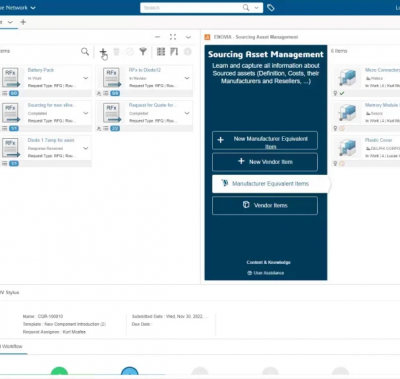Switch to tile grid view icon

tap(161, 51)
